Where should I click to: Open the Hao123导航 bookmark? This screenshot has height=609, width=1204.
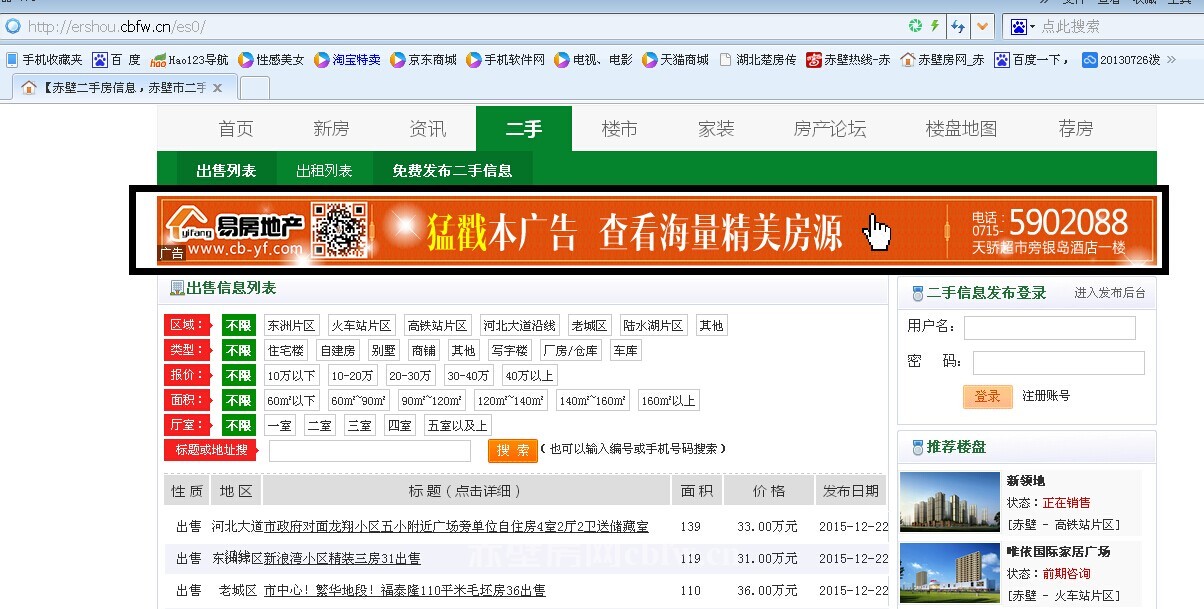[189, 60]
